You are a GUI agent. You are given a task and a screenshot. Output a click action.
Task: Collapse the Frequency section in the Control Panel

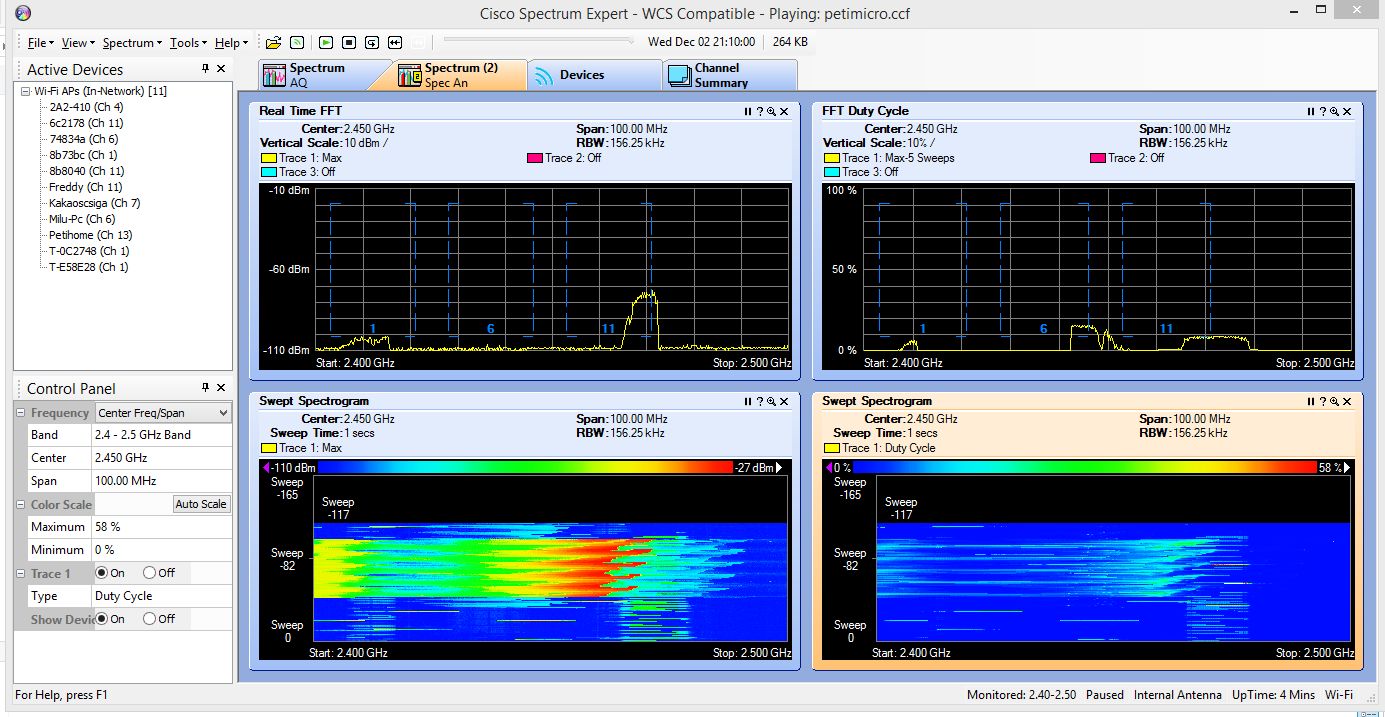(x=21, y=413)
